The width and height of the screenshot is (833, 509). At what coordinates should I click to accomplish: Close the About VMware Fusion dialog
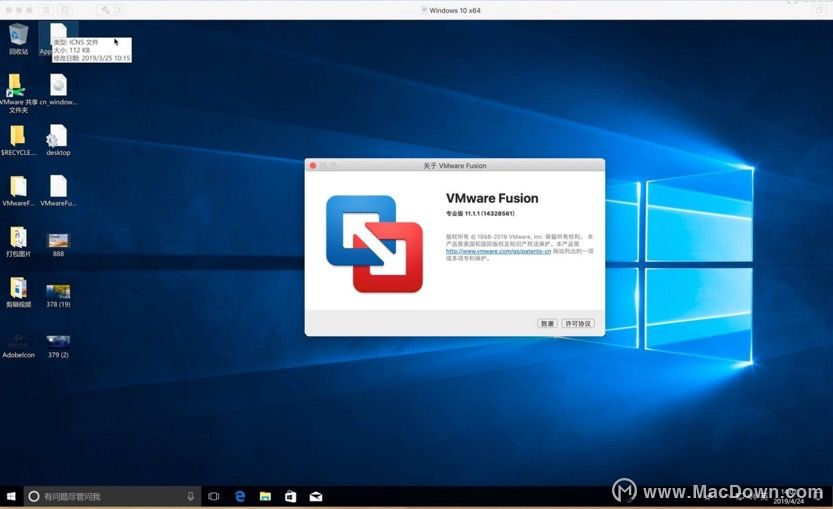(313, 166)
